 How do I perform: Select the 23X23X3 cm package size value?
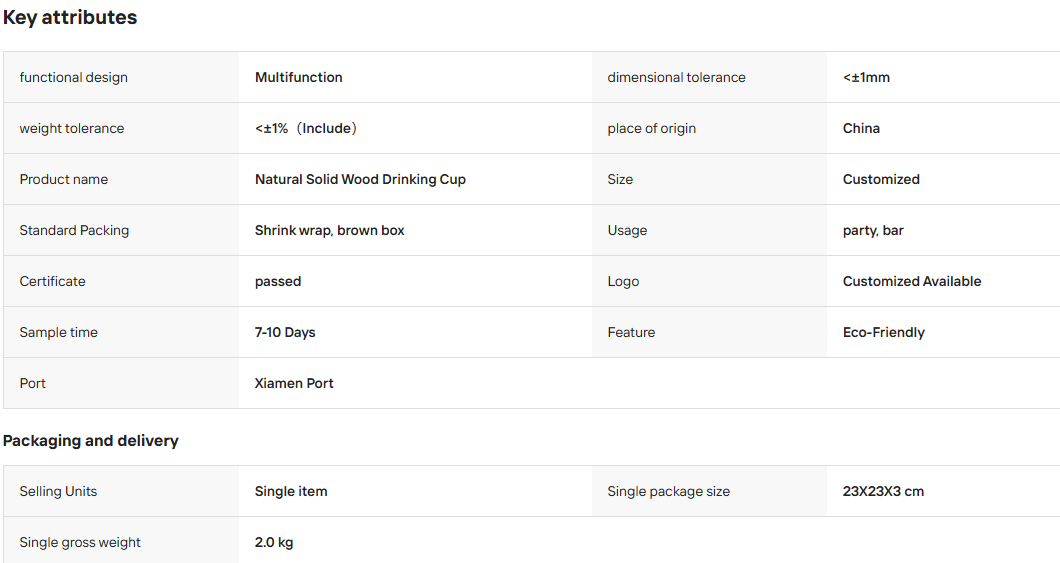click(x=883, y=491)
